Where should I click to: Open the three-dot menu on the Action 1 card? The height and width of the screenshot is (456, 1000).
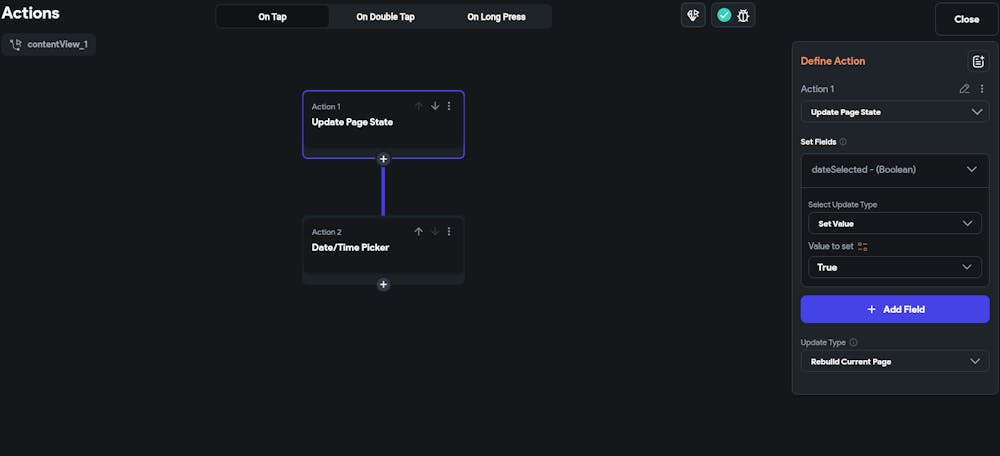[x=449, y=106]
